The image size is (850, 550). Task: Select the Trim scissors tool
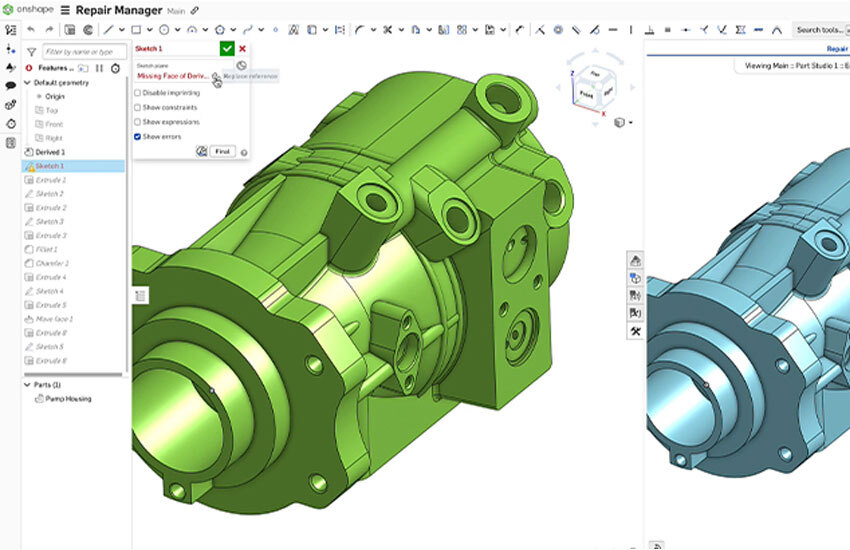pyautogui.click(x=388, y=30)
